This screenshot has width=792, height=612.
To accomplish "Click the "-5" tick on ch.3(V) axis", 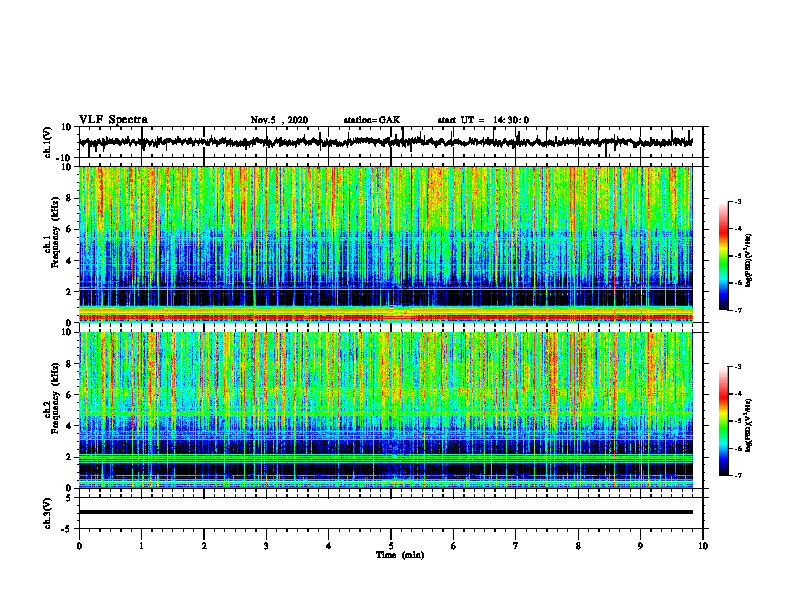I will (x=67, y=529).
